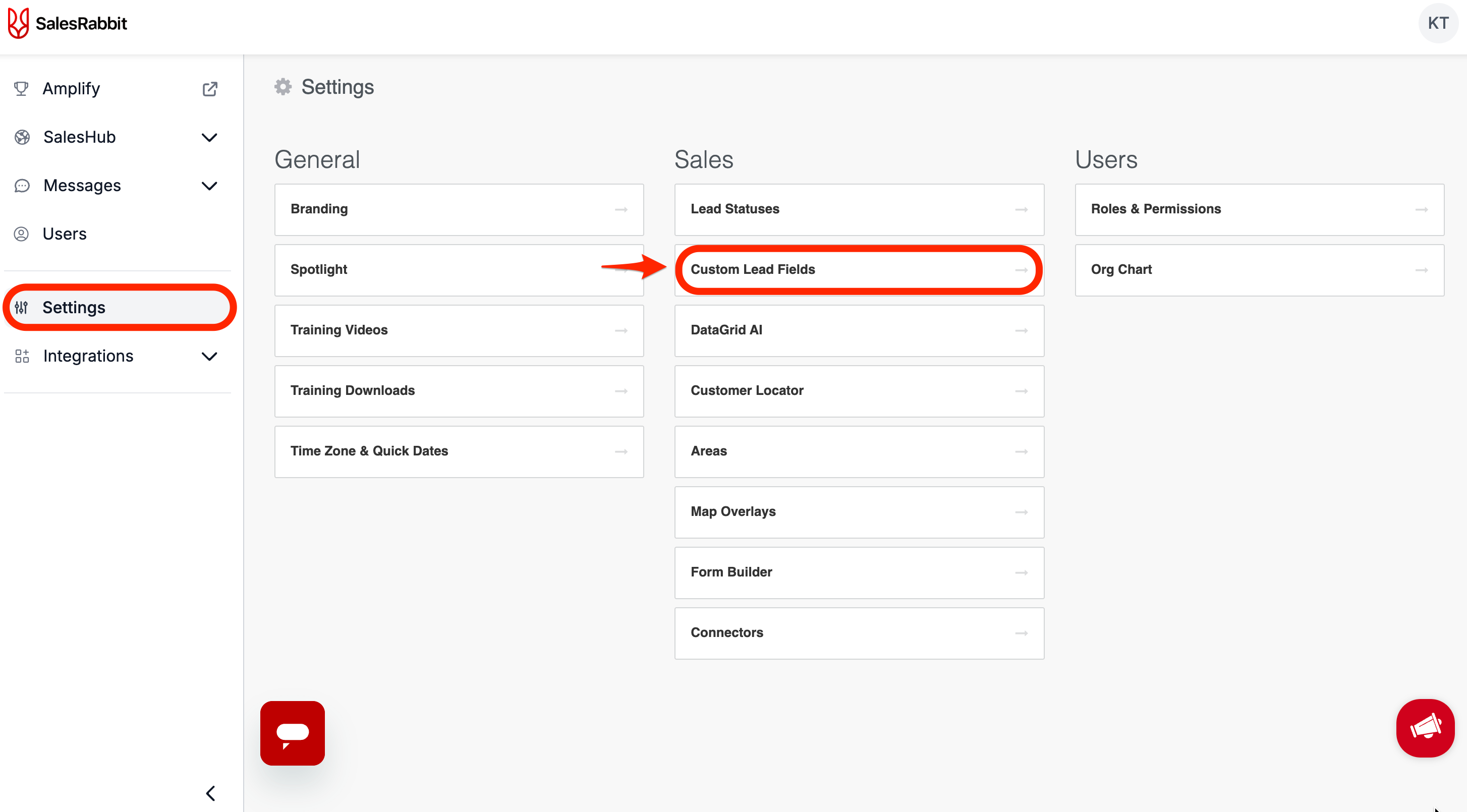Screen dimensions: 1467x812
Task: Click the arrow on Branding row
Action: [620, 209]
